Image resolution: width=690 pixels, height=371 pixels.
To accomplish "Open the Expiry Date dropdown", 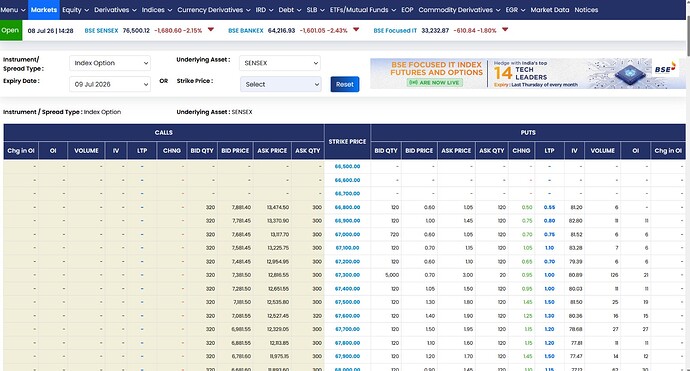I will (110, 84).
